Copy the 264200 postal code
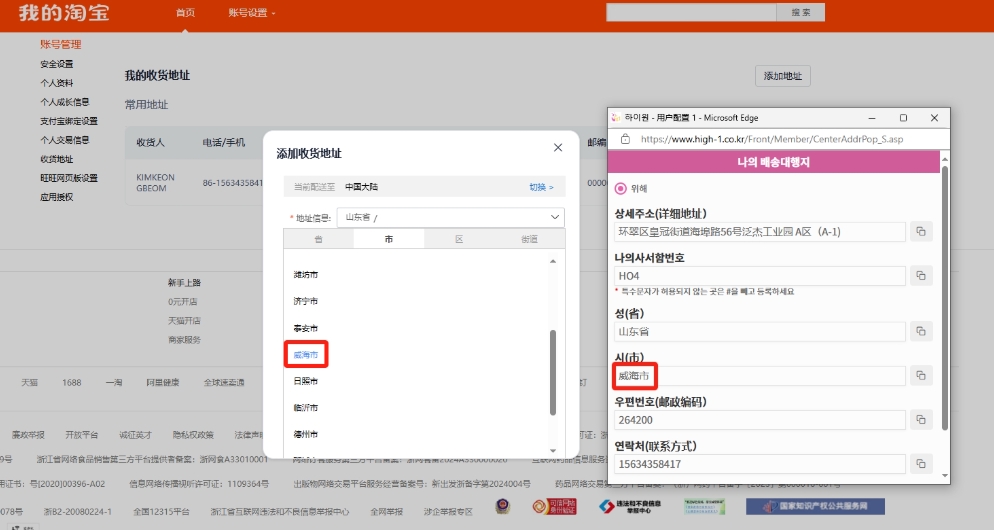The width and height of the screenshot is (994, 530). (x=921, y=420)
